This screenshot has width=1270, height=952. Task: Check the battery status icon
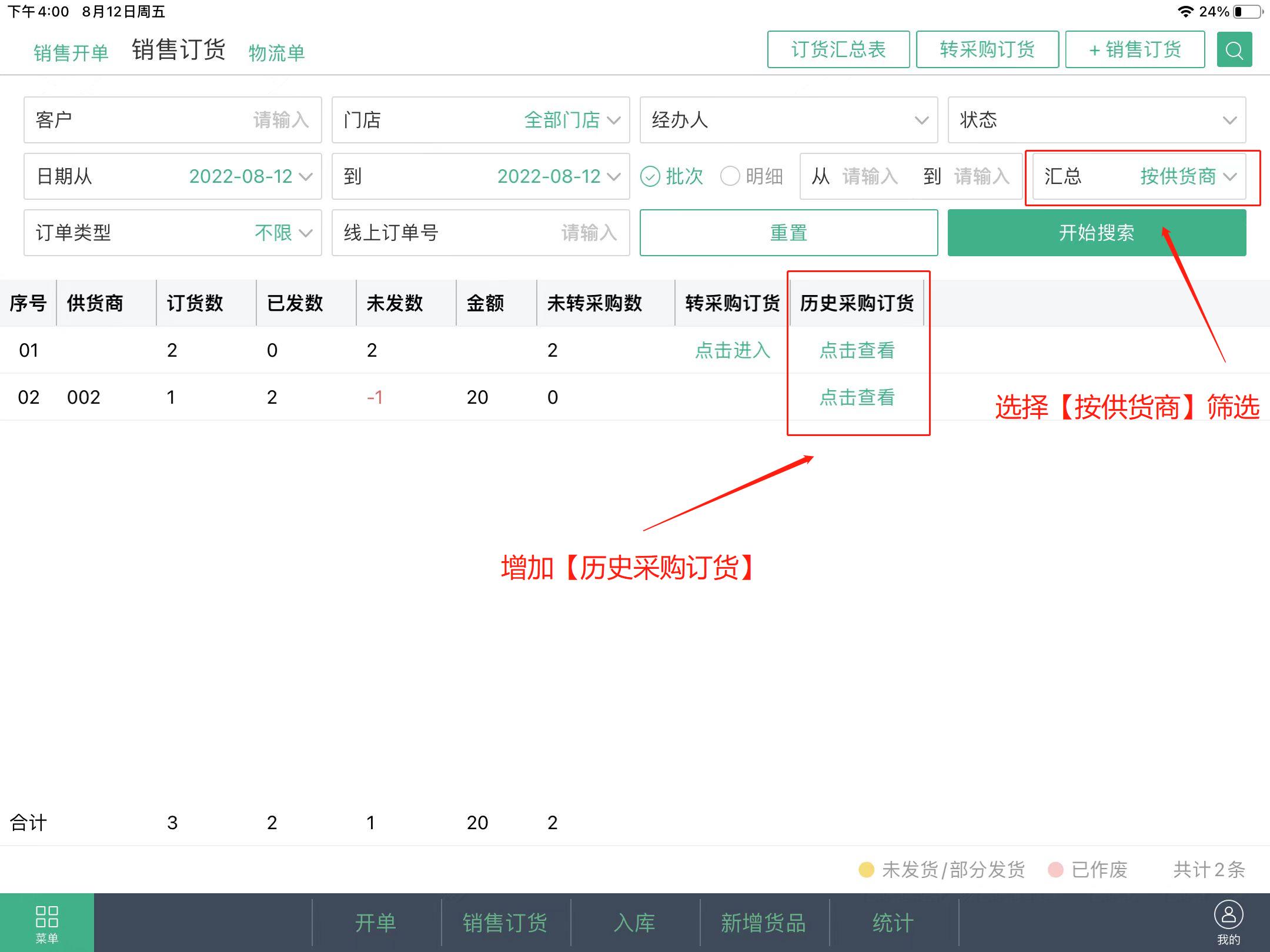[1248, 11]
